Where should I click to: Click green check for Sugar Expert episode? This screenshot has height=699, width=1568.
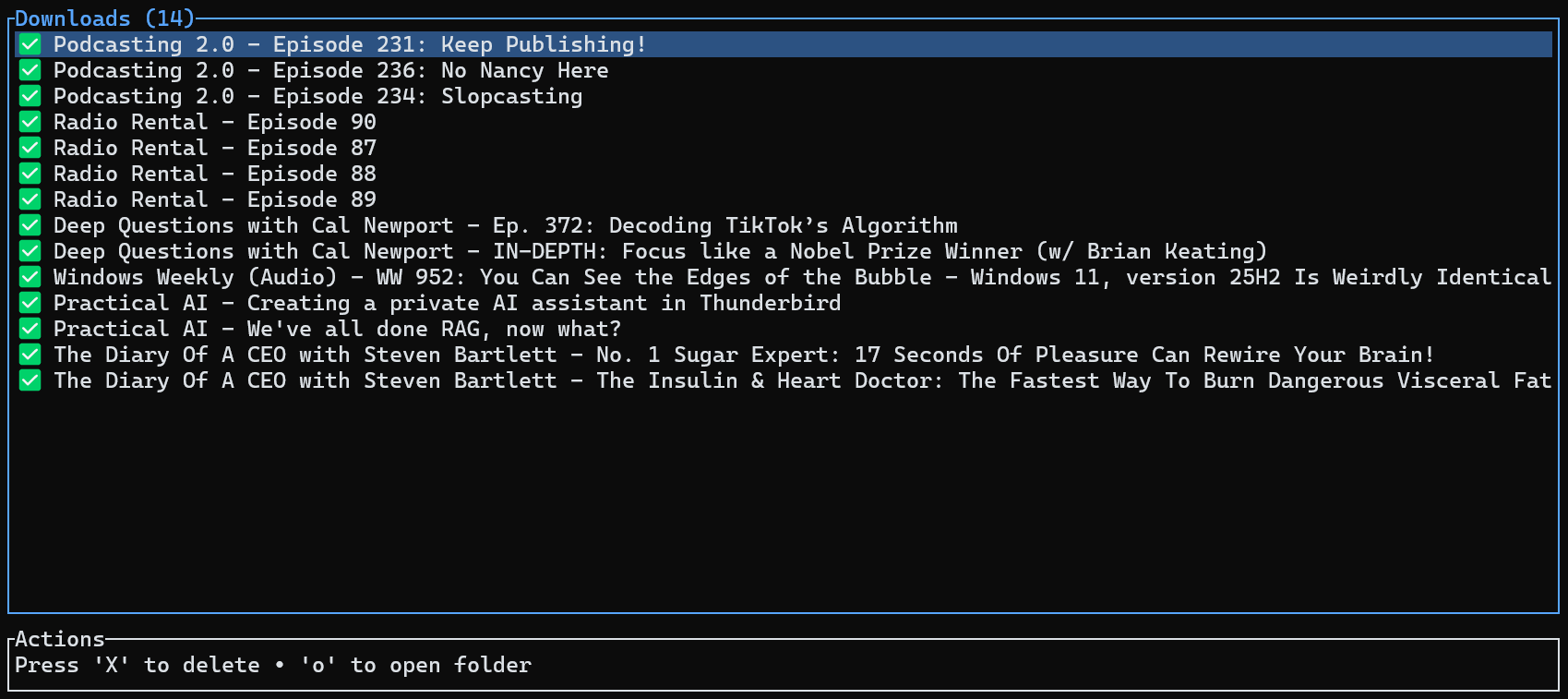click(30, 355)
